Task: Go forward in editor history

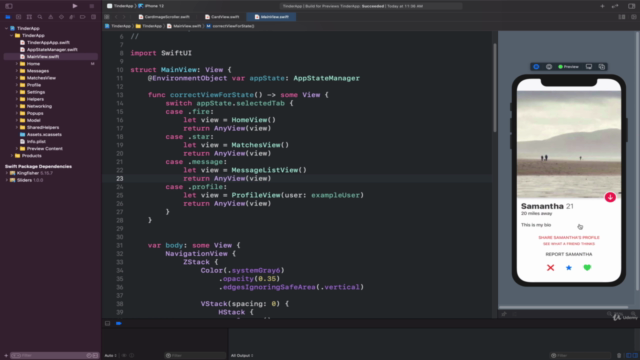Action: (x=124, y=17)
